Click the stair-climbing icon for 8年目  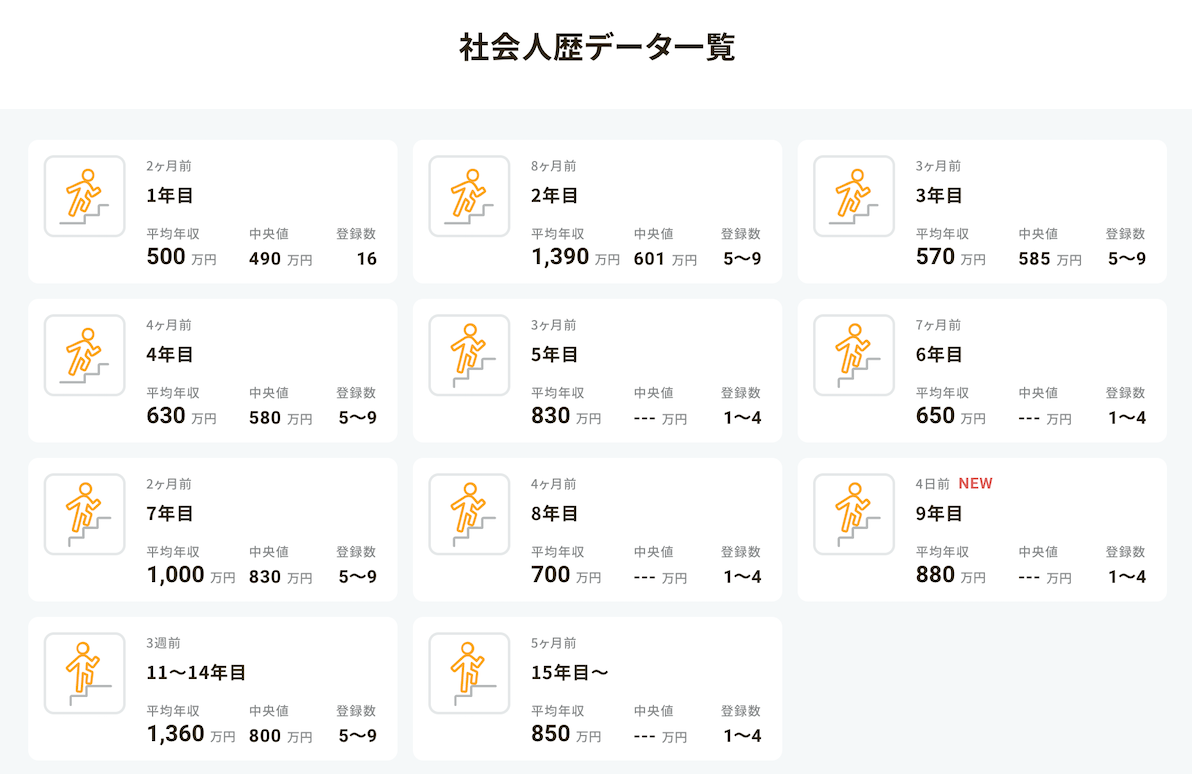tap(469, 514)
